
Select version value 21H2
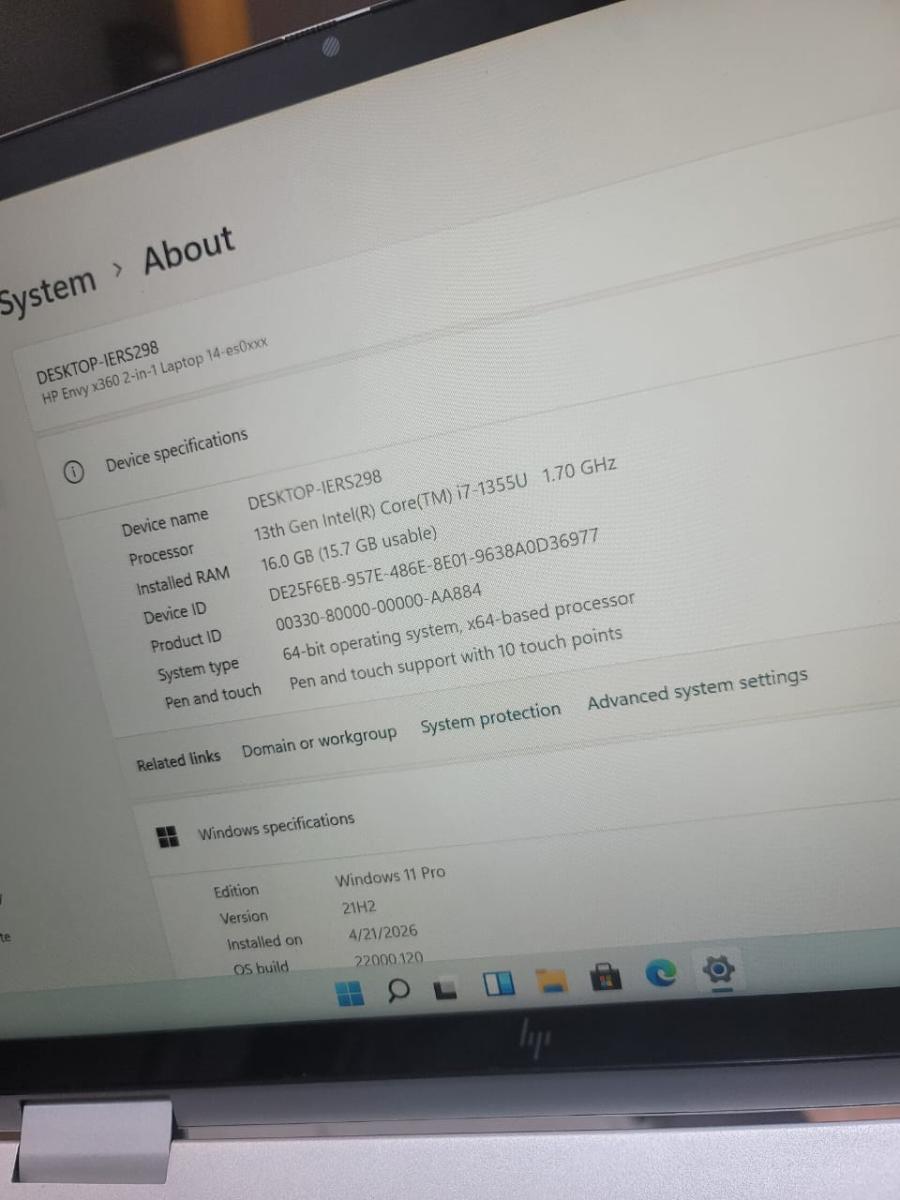(x=359, y=908)
